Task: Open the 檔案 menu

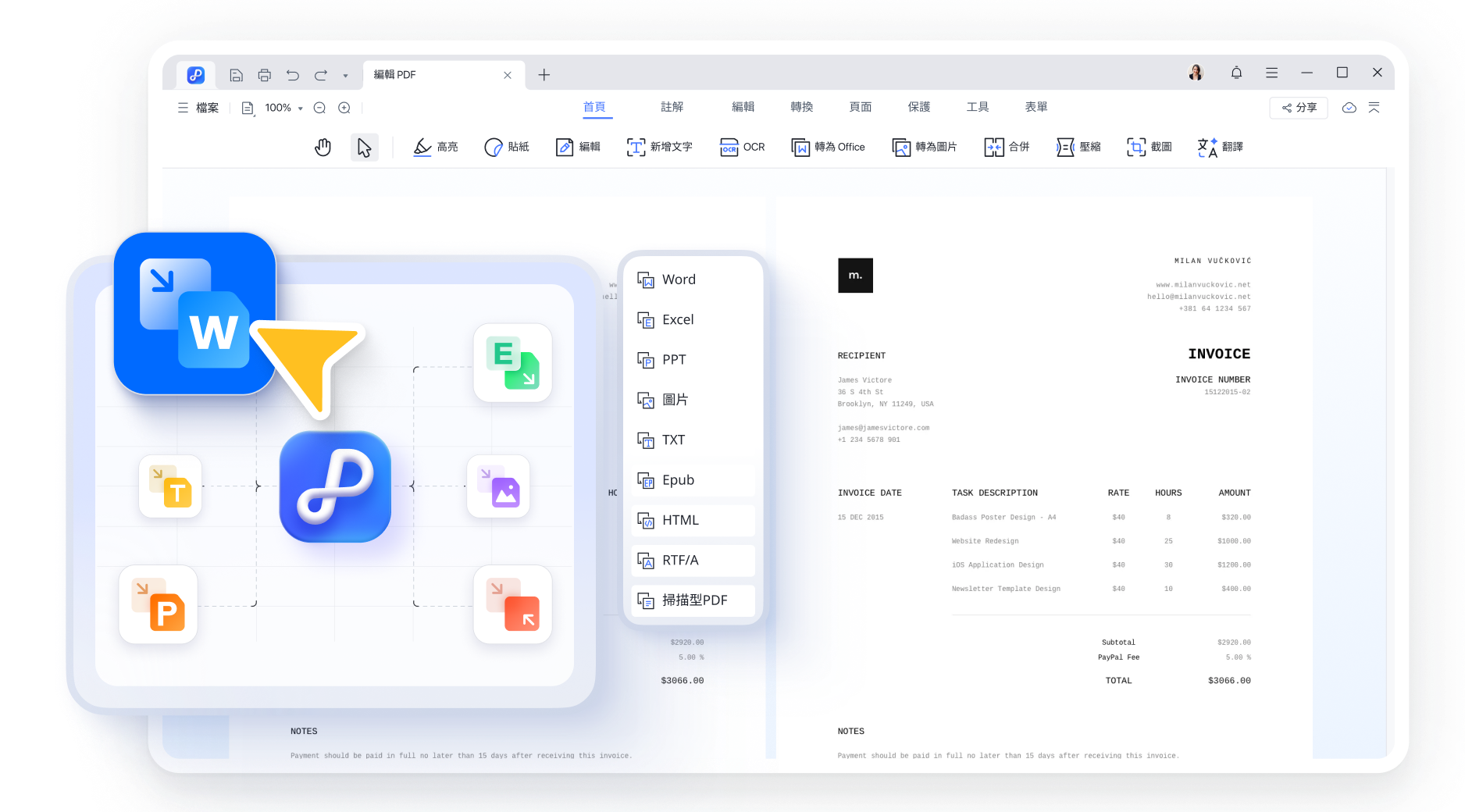Action: point(198,108)
